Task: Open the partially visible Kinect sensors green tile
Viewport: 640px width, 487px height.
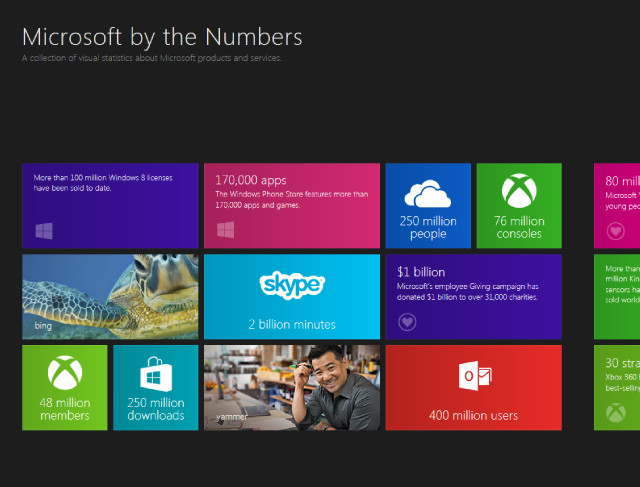Action: coord(617,297)
